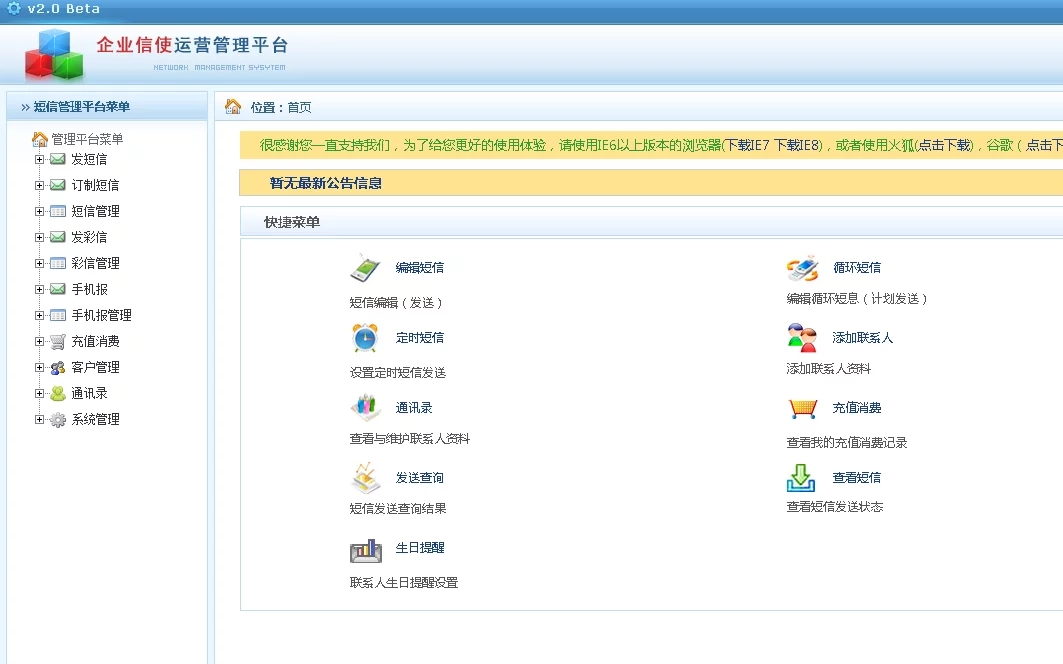Expand the 短信管理 tree node
The width and height of the screenshot is (1063, 664).
(40, 211)
